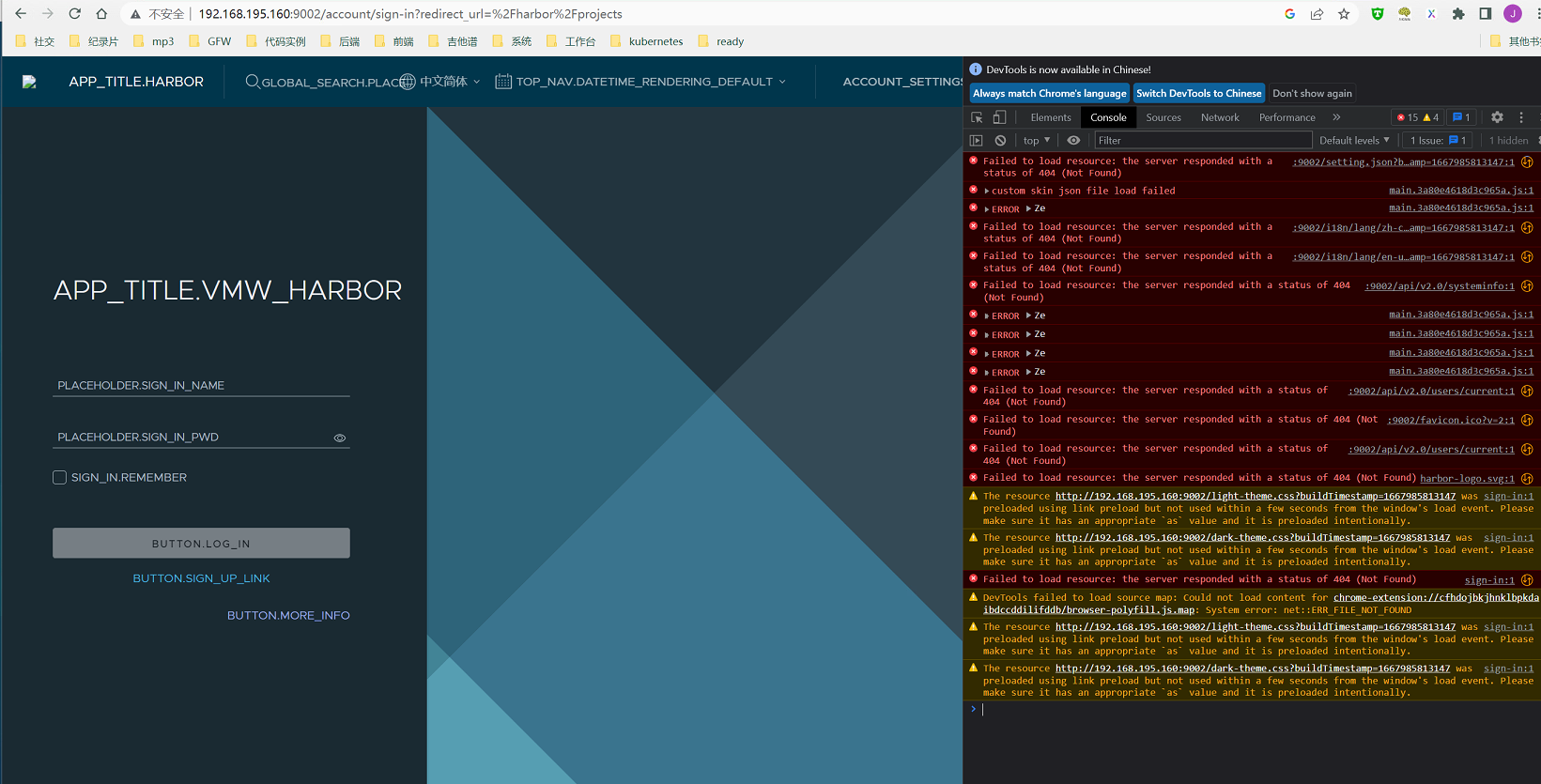Clear console with the ban icon
The width and height of the screenshot is (1541, 784).
coord(1000,140)
